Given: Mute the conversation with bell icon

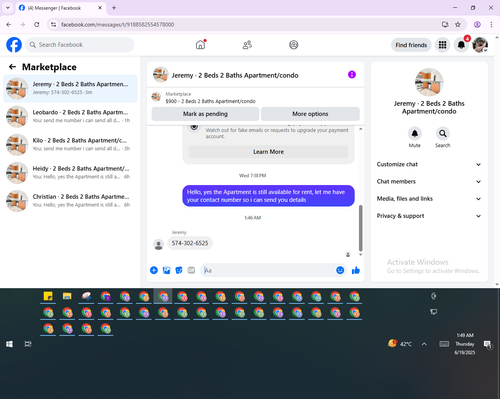Looking at the screenshot, I should 414,134.
